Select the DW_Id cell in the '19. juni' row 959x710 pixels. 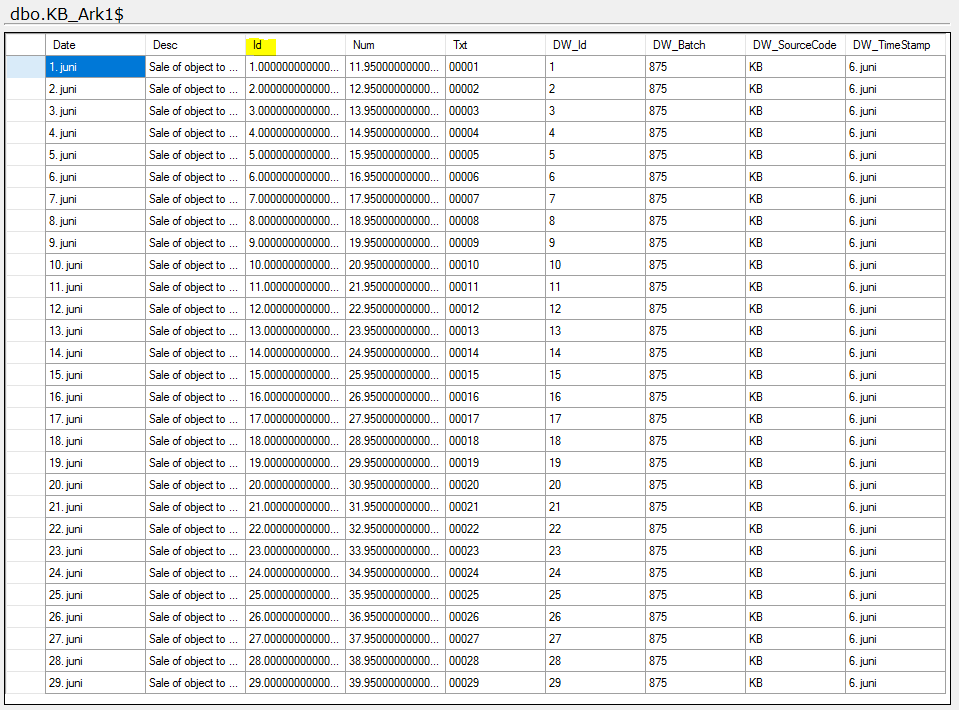coord(596,463)
